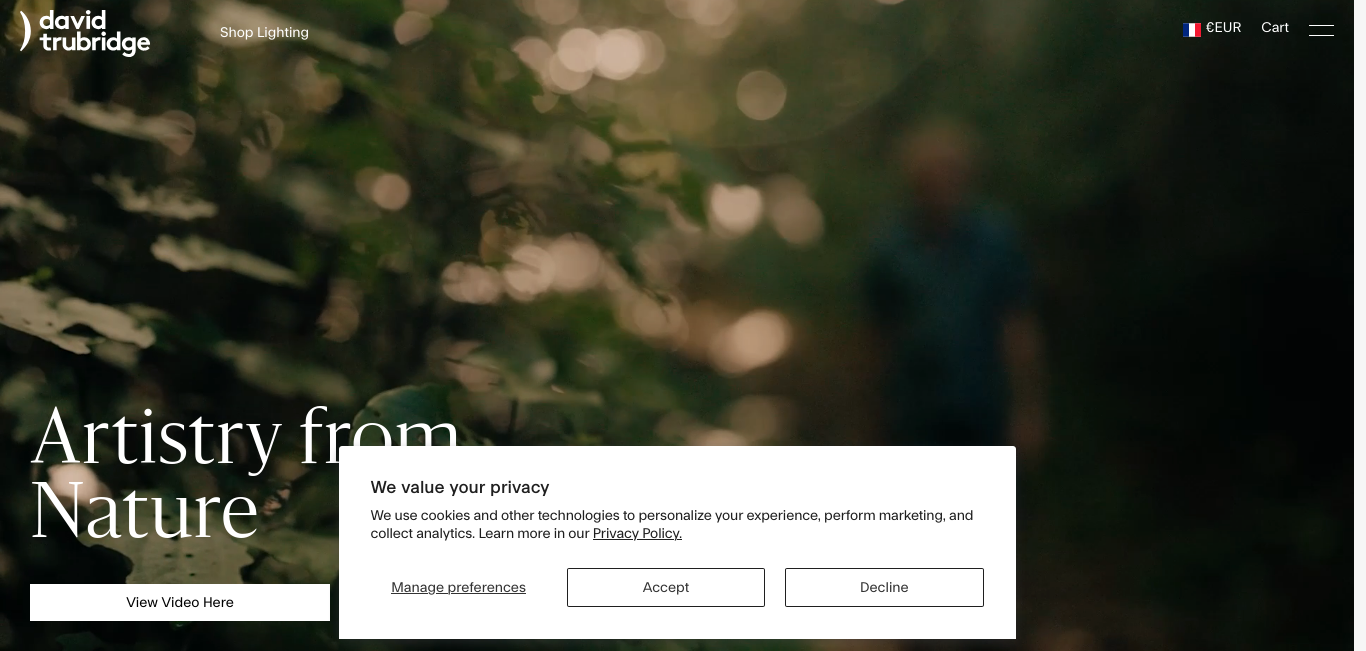Screen dimensions: 1366x651
Task: Open the Shop Lighting menu
Action: tap(264, 32)
